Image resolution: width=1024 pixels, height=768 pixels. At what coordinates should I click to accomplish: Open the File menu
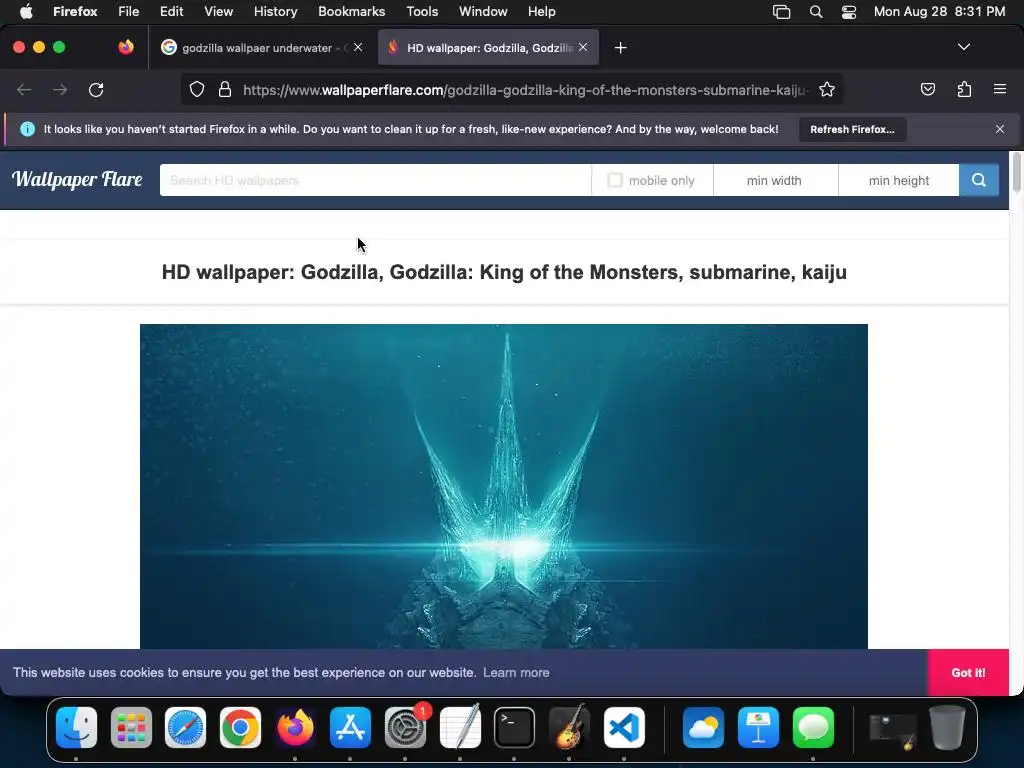point(129,11)
